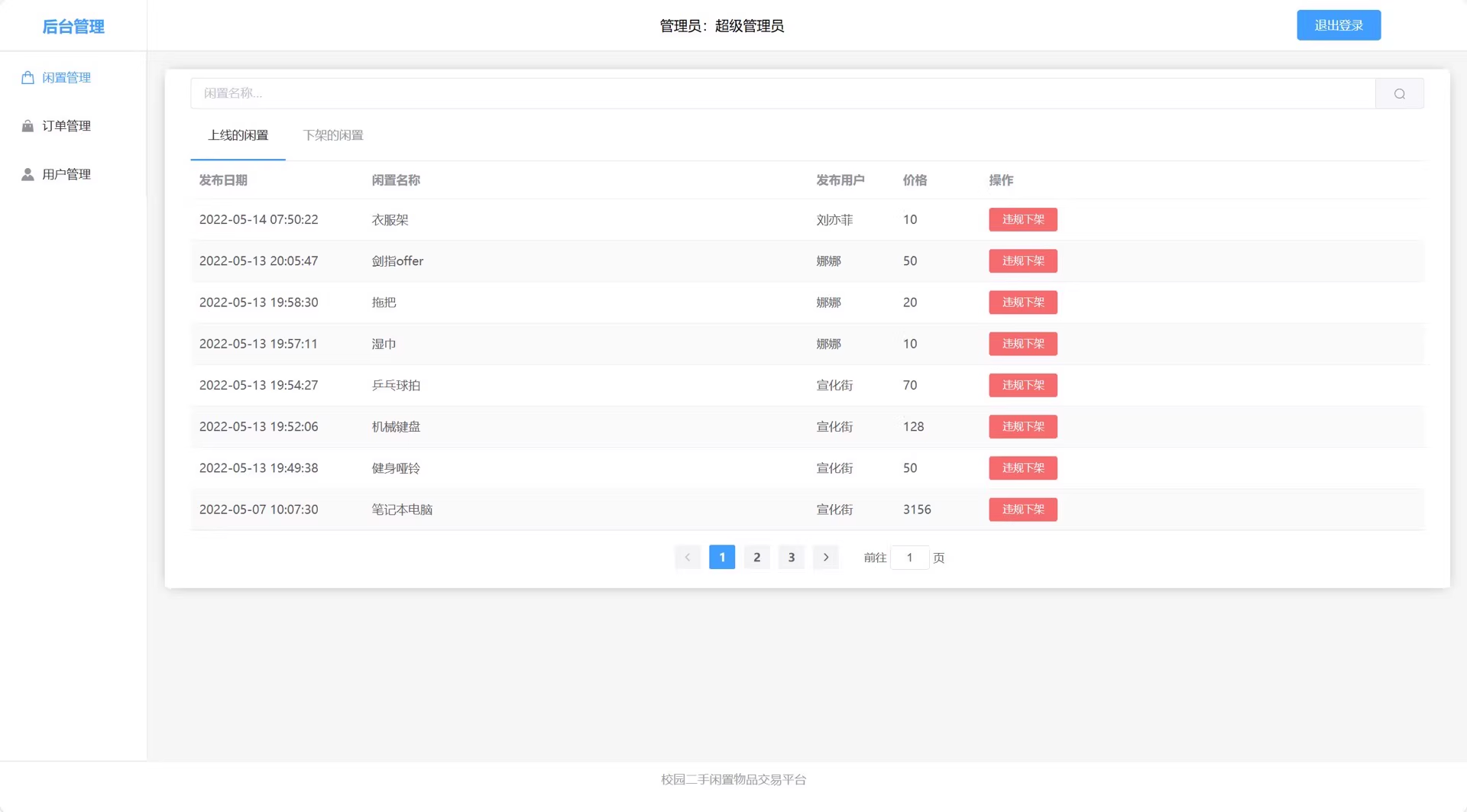This screenshot has height=812, width=1467.
Task: Click the order bag icon beside 订单管理
Action: pyautogui.click(x=28, y=126)
